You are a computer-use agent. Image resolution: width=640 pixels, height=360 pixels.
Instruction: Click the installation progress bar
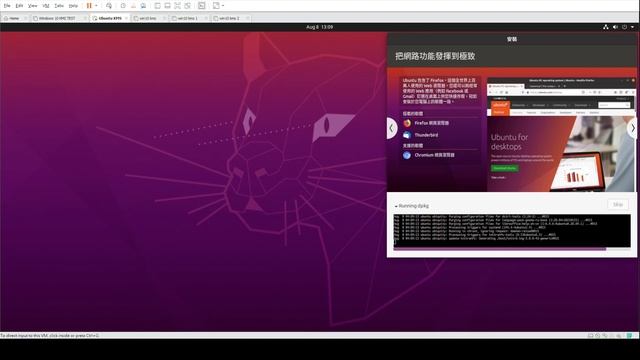512,249
